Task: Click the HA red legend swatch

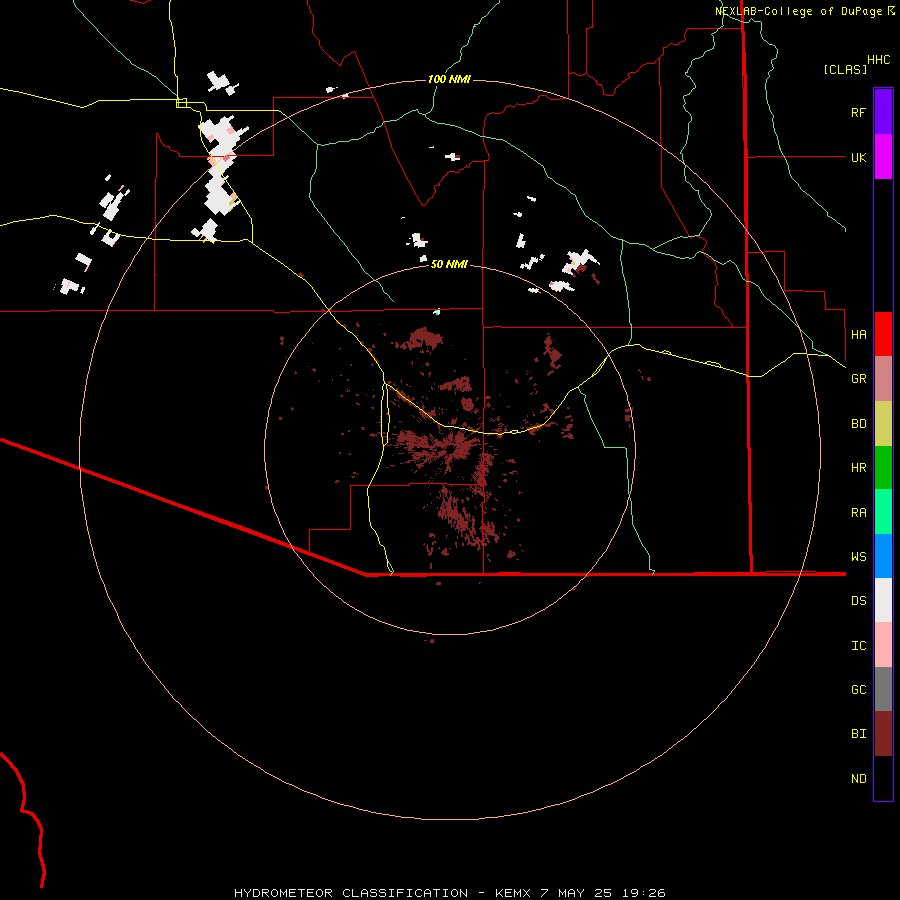Action: (883, 334)
